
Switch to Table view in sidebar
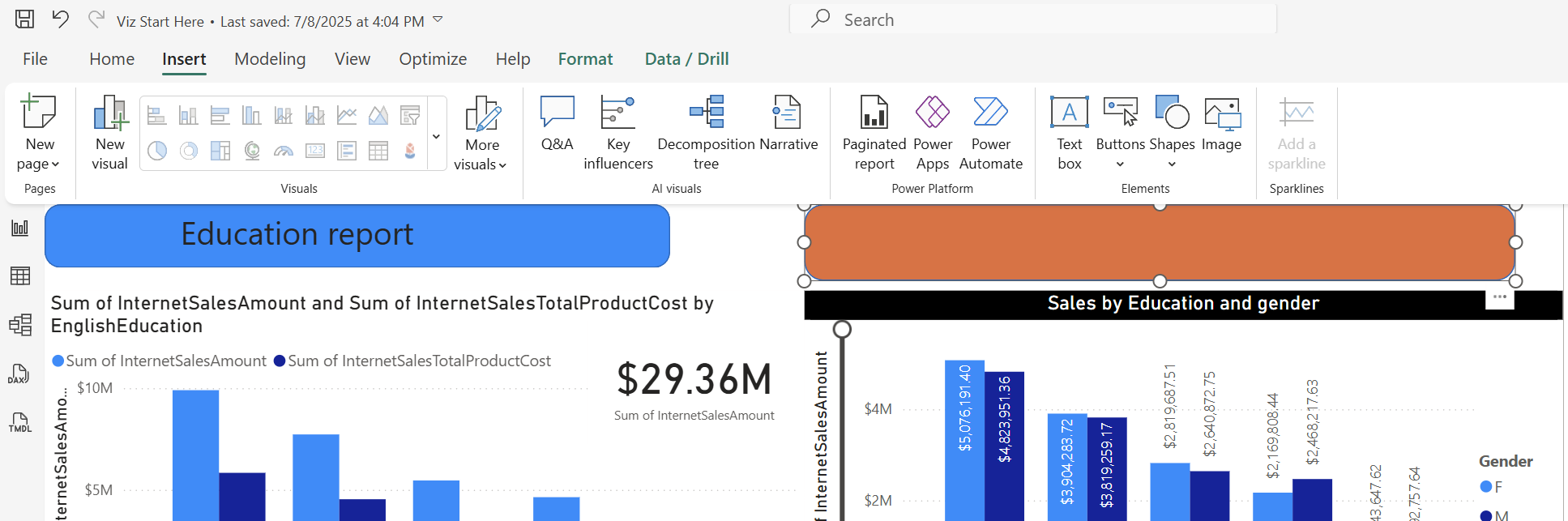click(19, 276)
